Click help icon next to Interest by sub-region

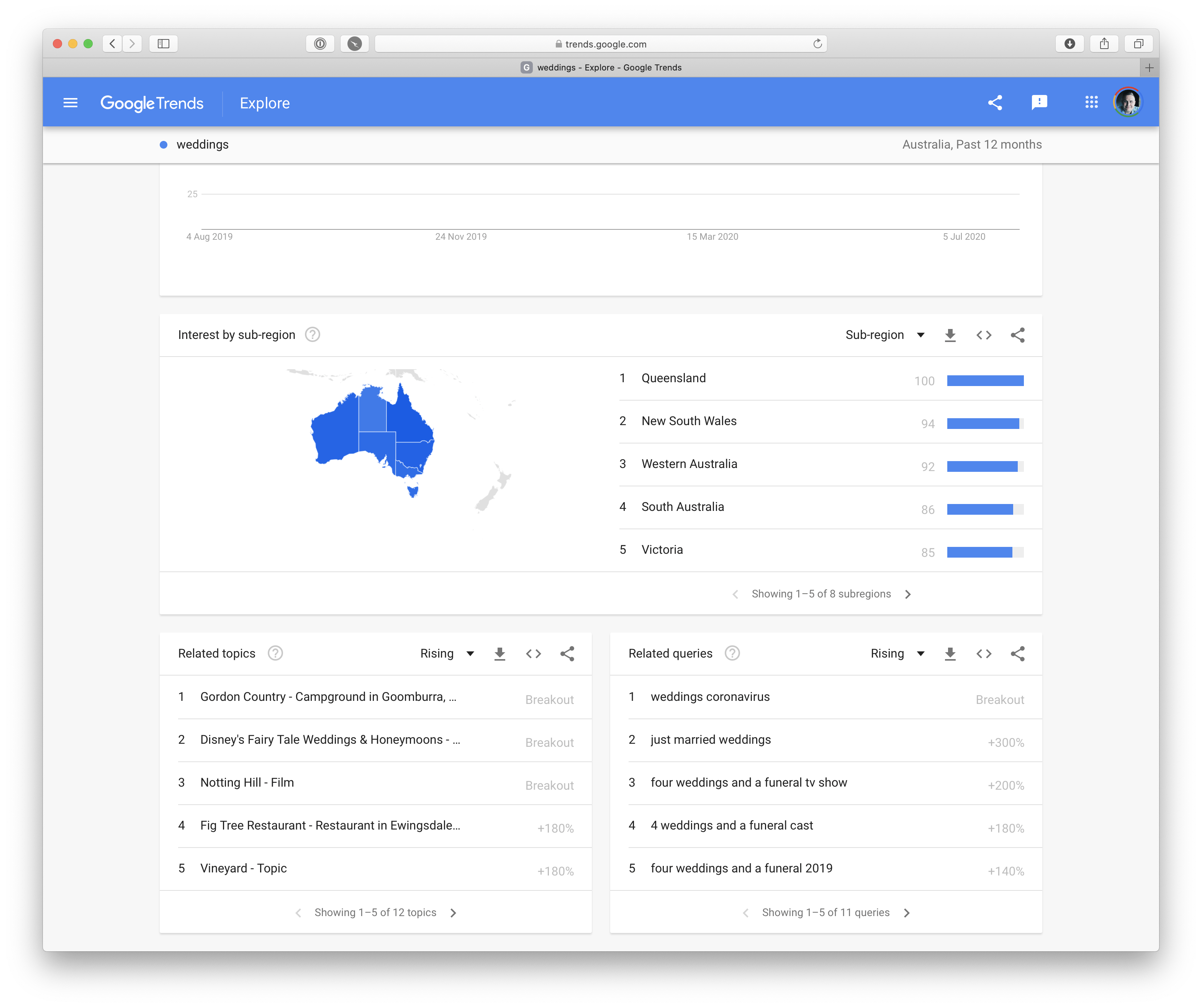pos(313,335)
